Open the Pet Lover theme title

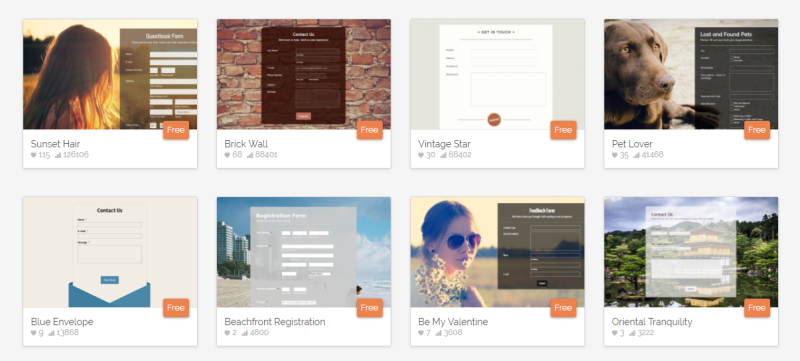(632, 144)
